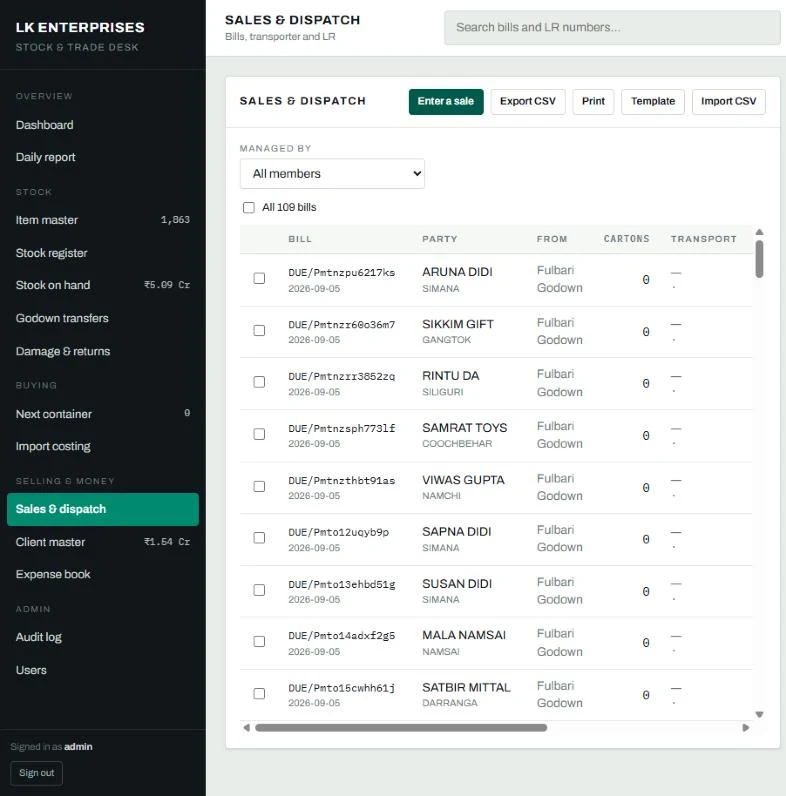Select Sales & dispatch in sidebar
This screenshot has width=786, height=796.
click(103, 509)
